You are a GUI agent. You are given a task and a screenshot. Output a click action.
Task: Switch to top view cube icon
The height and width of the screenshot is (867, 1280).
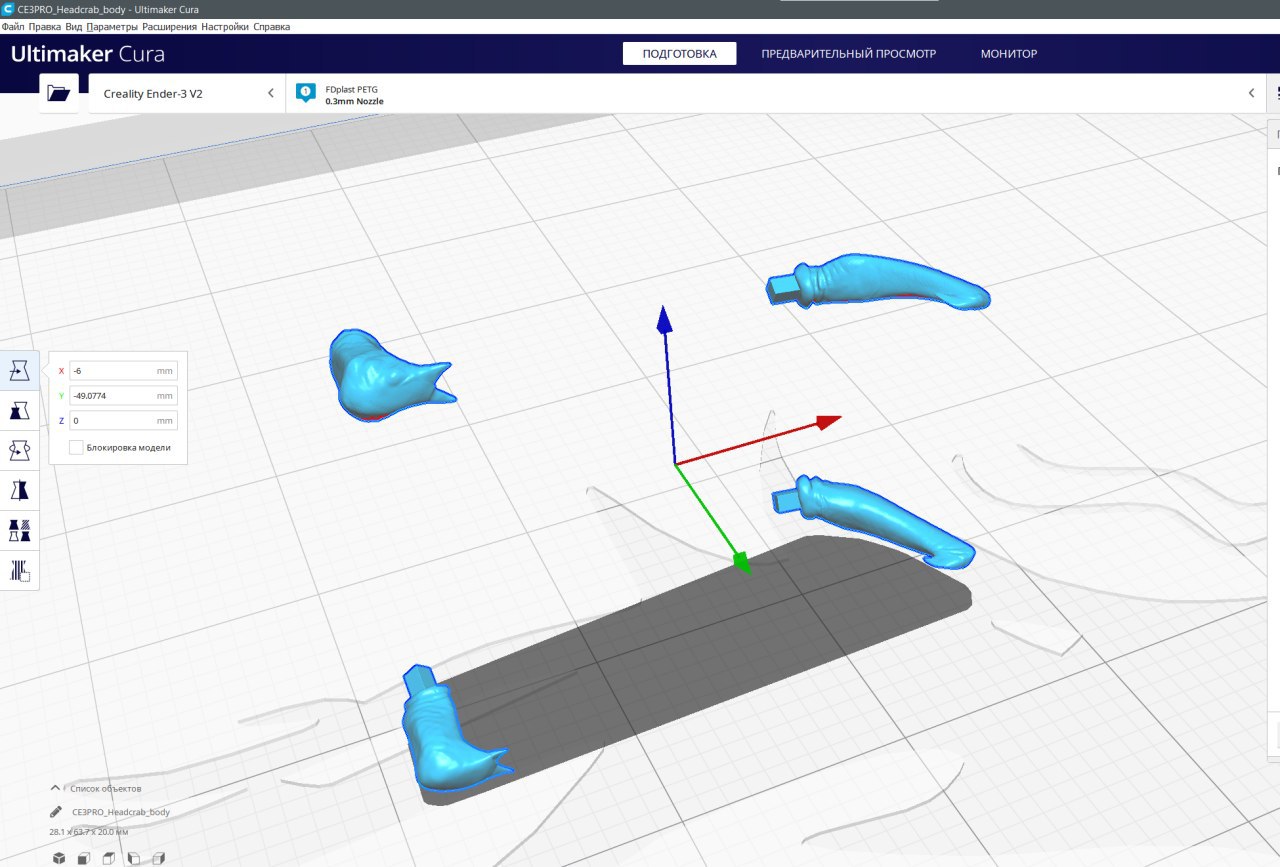tap(108, 858)
